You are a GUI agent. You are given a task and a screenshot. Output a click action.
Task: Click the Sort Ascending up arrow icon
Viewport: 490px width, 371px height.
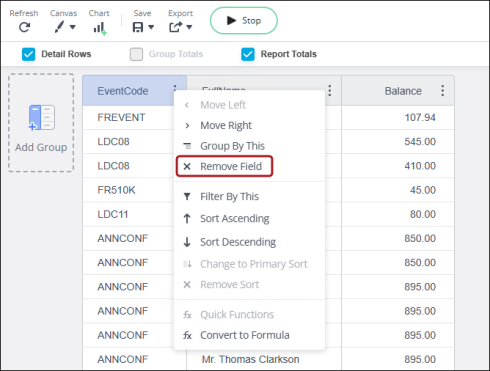[187, 219]
